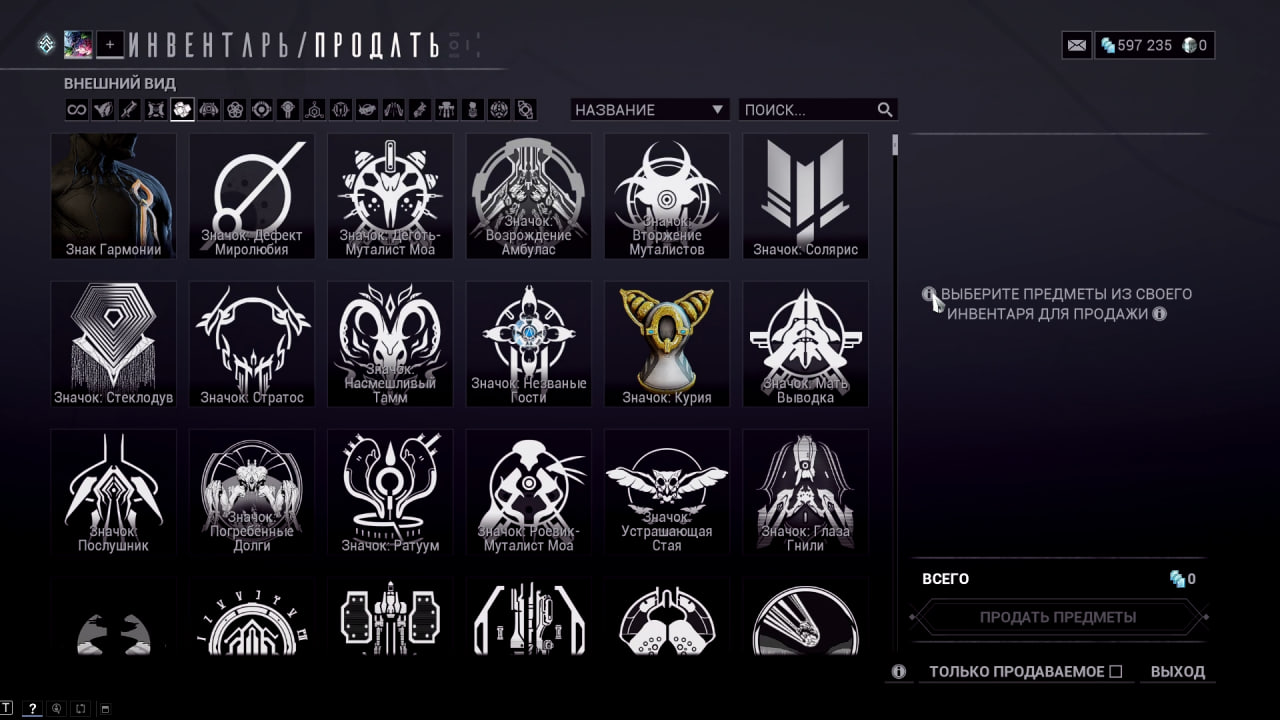This screenshot has height=720, width=1280.
Task: Click the magnifier icon in the search box
Action: (885, 110)
